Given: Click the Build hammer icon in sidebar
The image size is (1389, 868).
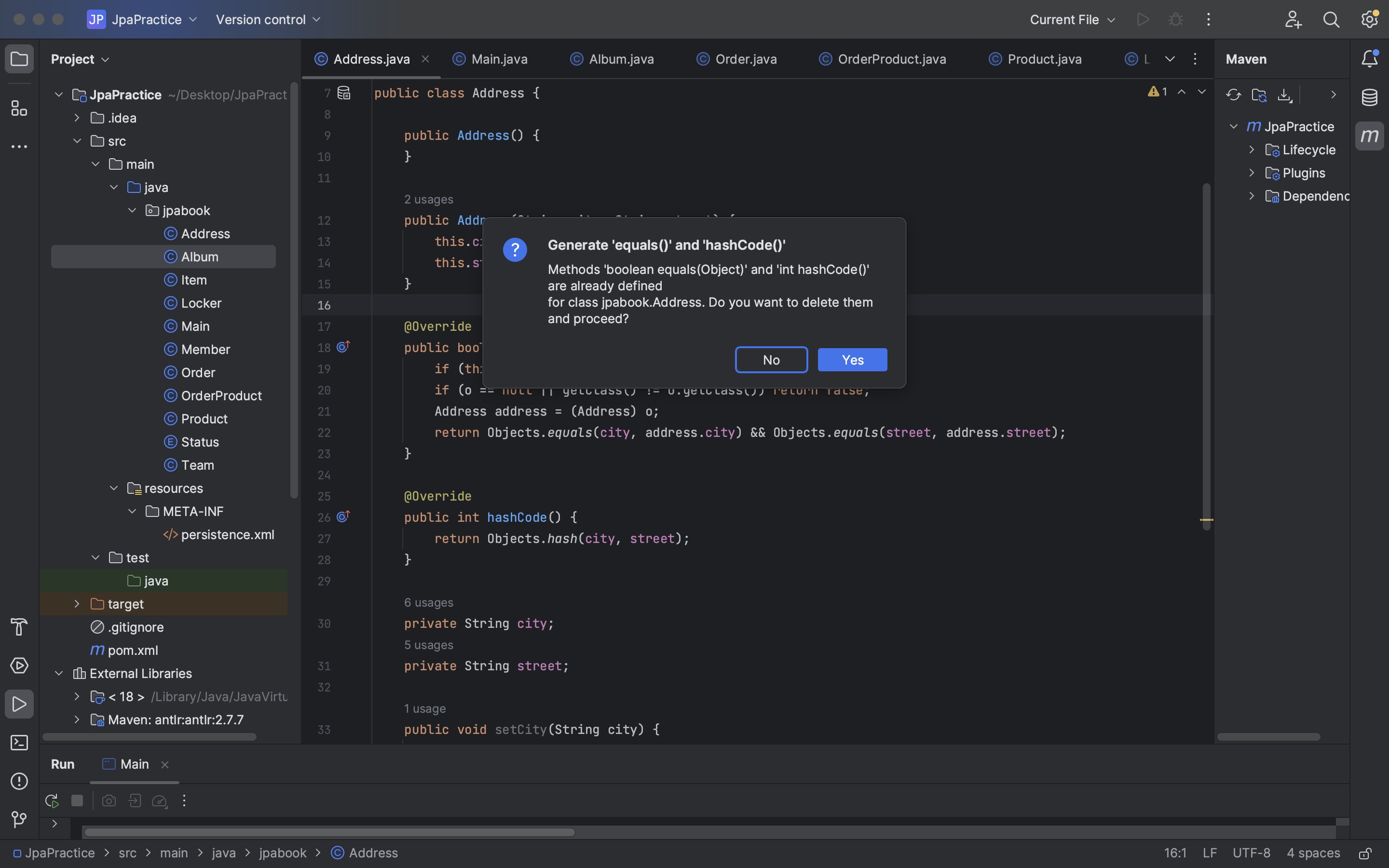Looking at the screenshot, I should [x=19, y=627].
